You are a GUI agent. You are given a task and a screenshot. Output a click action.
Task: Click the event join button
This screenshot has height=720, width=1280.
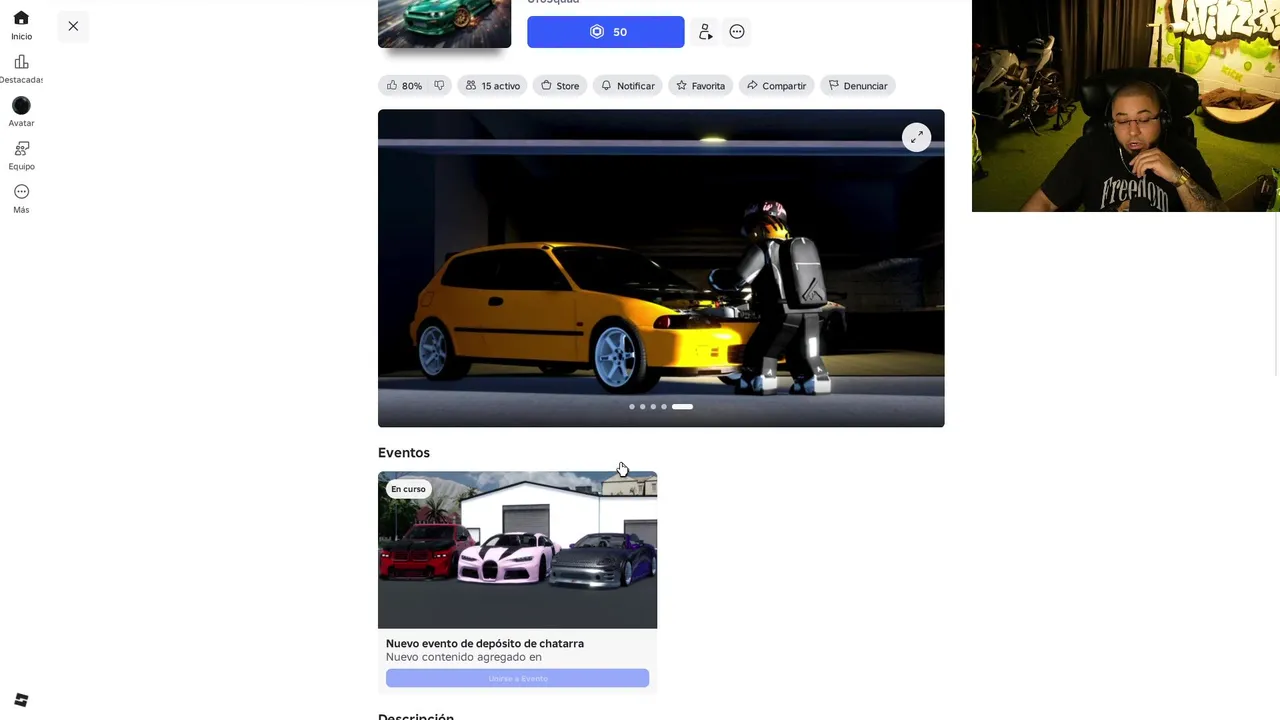click(x=517, y=678)
